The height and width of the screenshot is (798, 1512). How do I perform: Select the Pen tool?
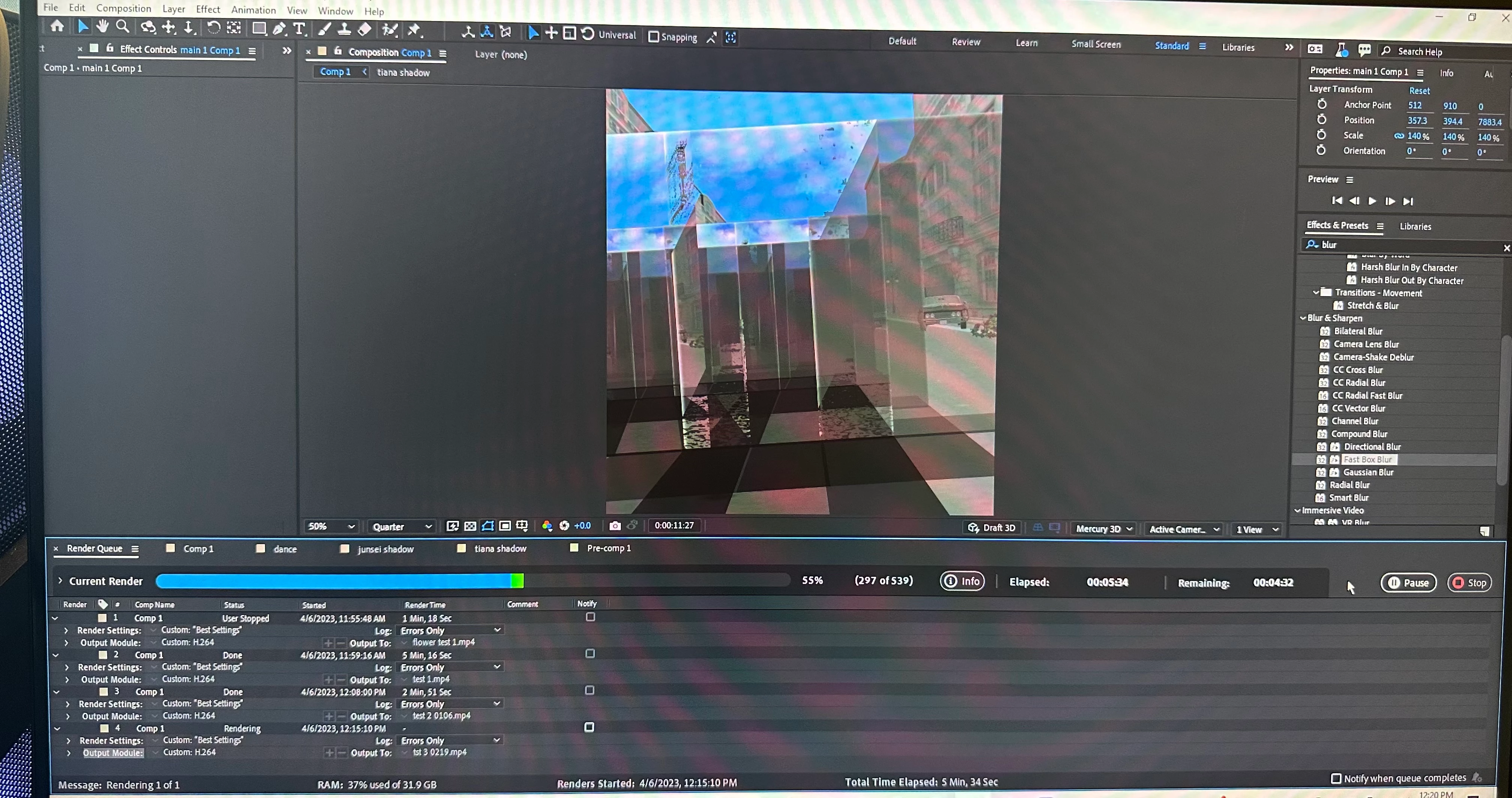coord(280,28)
